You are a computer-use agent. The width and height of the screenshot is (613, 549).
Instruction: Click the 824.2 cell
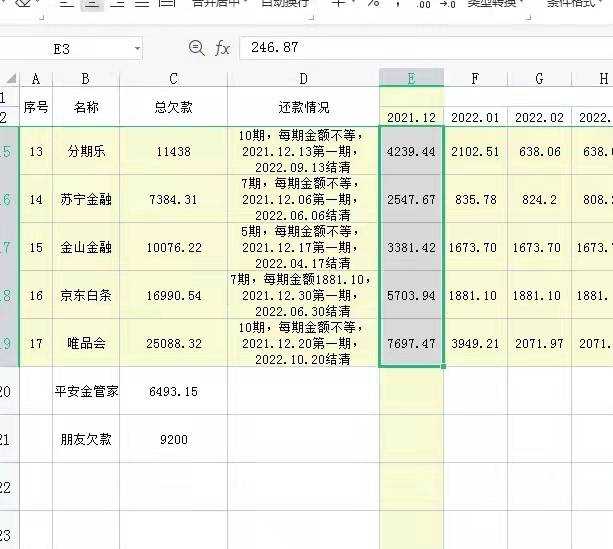540,199
